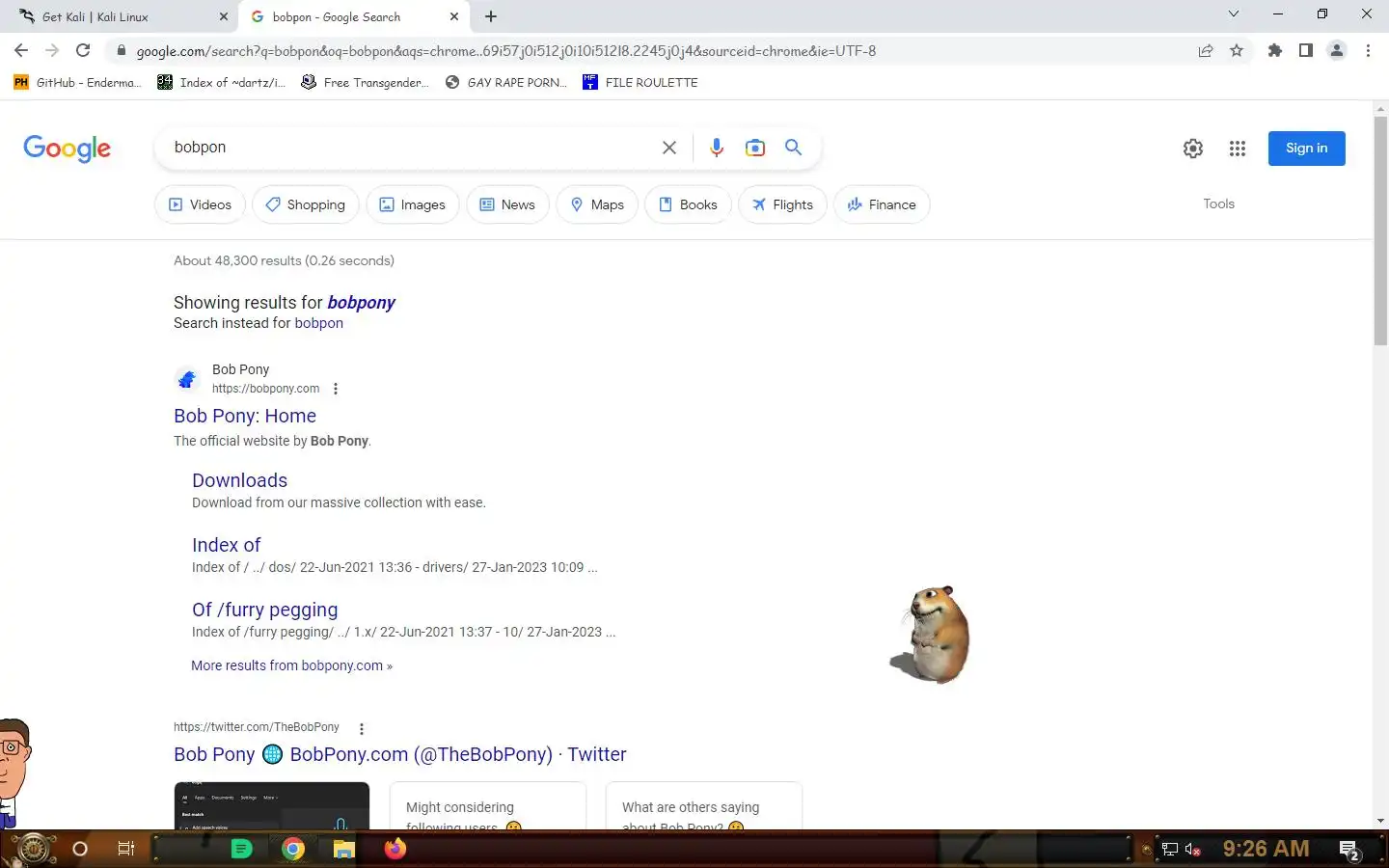The width and height of the screenshot is (1389, 868).
Task: Submit search with magnifier icon
Action: (x=793, y=148)
